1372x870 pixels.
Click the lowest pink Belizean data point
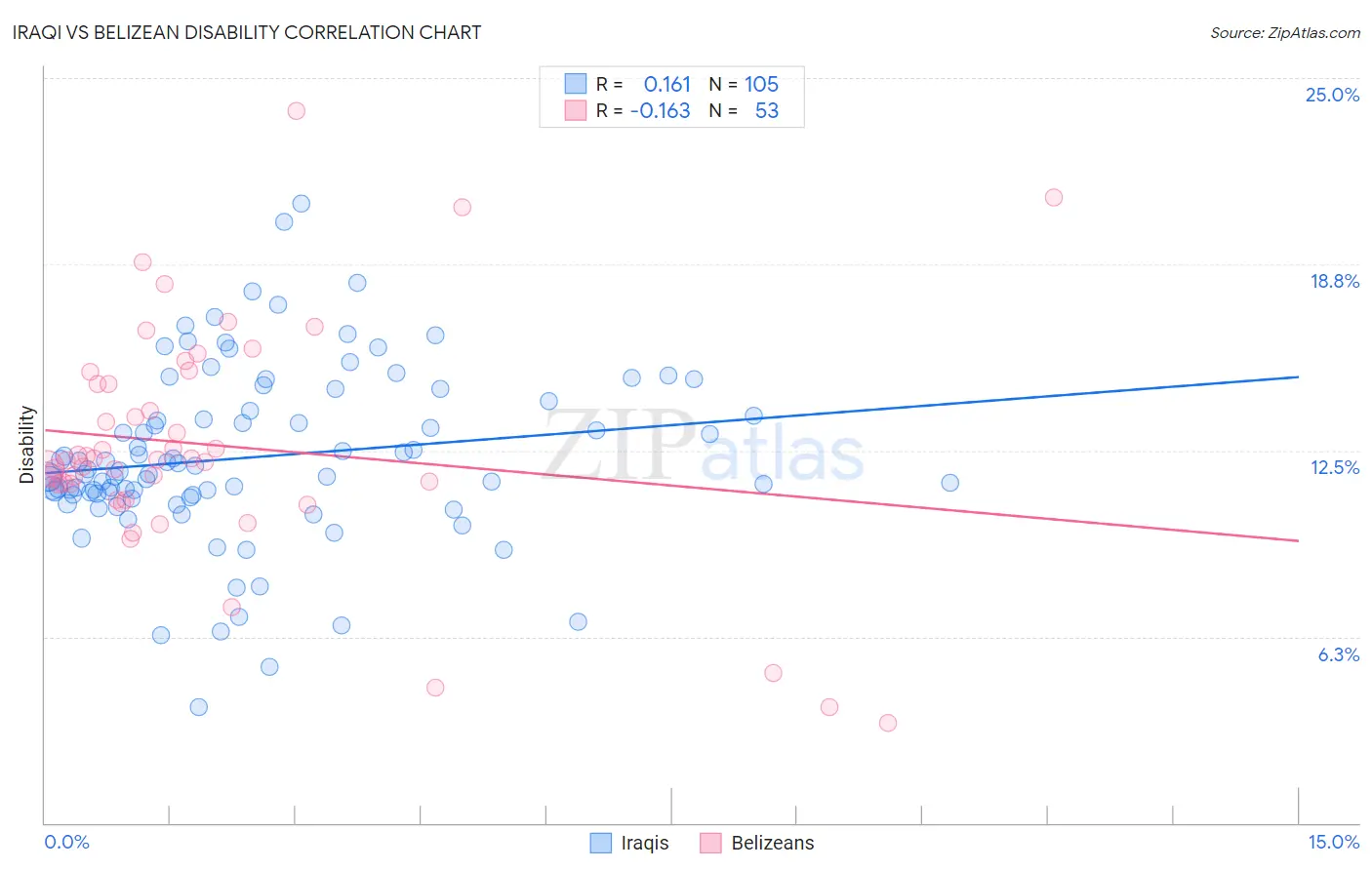pos(888,723)
